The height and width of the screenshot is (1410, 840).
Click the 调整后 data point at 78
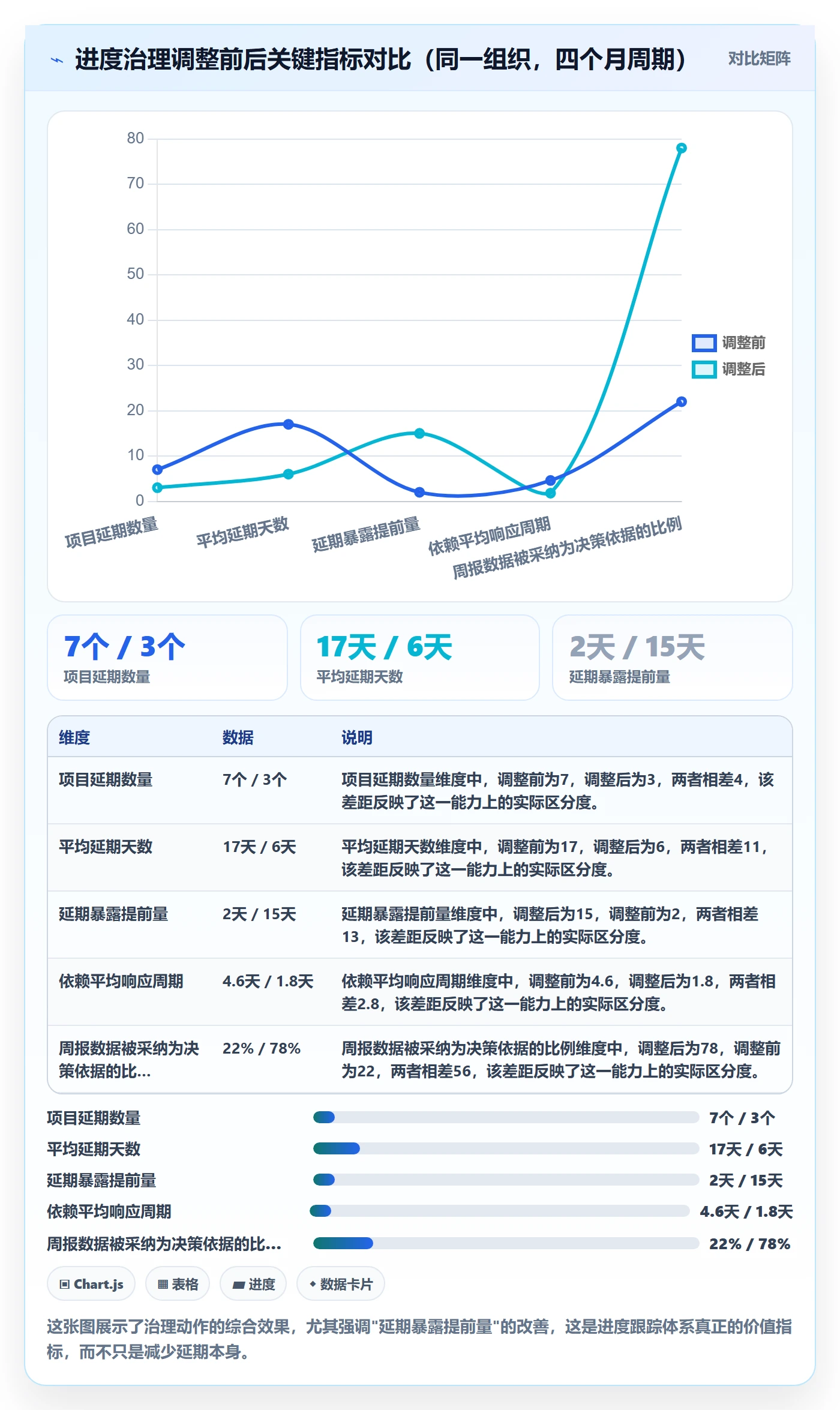(x=681, y=148)
